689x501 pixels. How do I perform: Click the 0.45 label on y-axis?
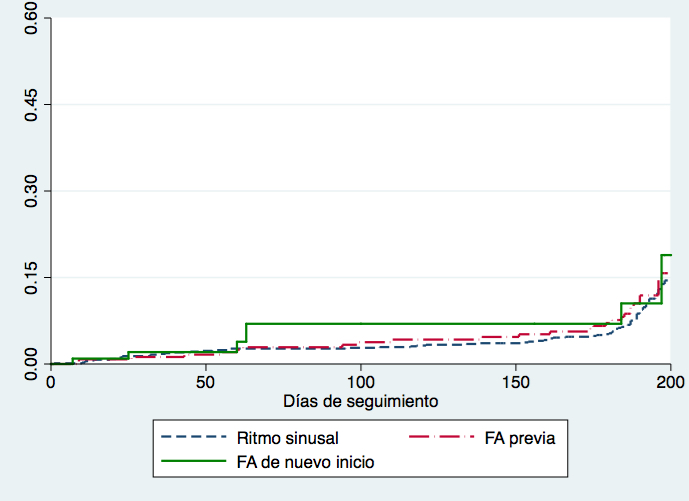(x=31, y=105)
